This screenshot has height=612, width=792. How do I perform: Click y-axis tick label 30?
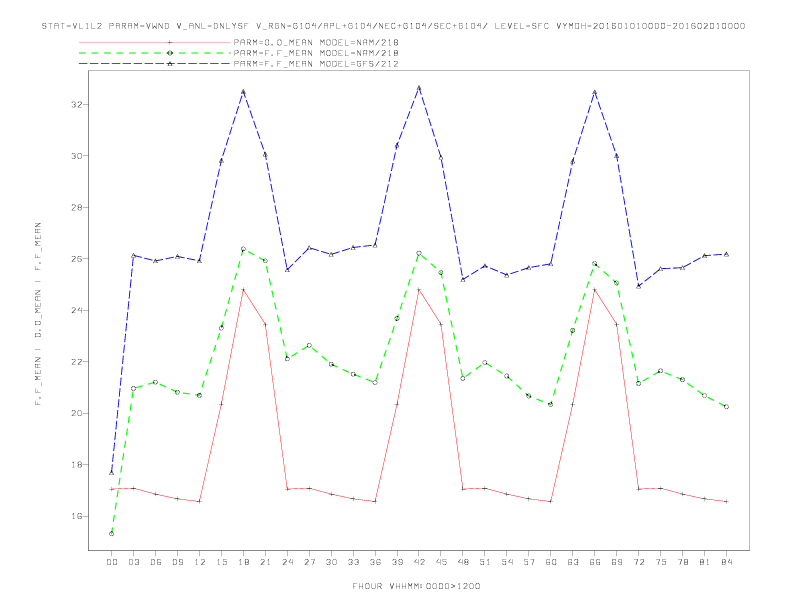coord(76,156)
